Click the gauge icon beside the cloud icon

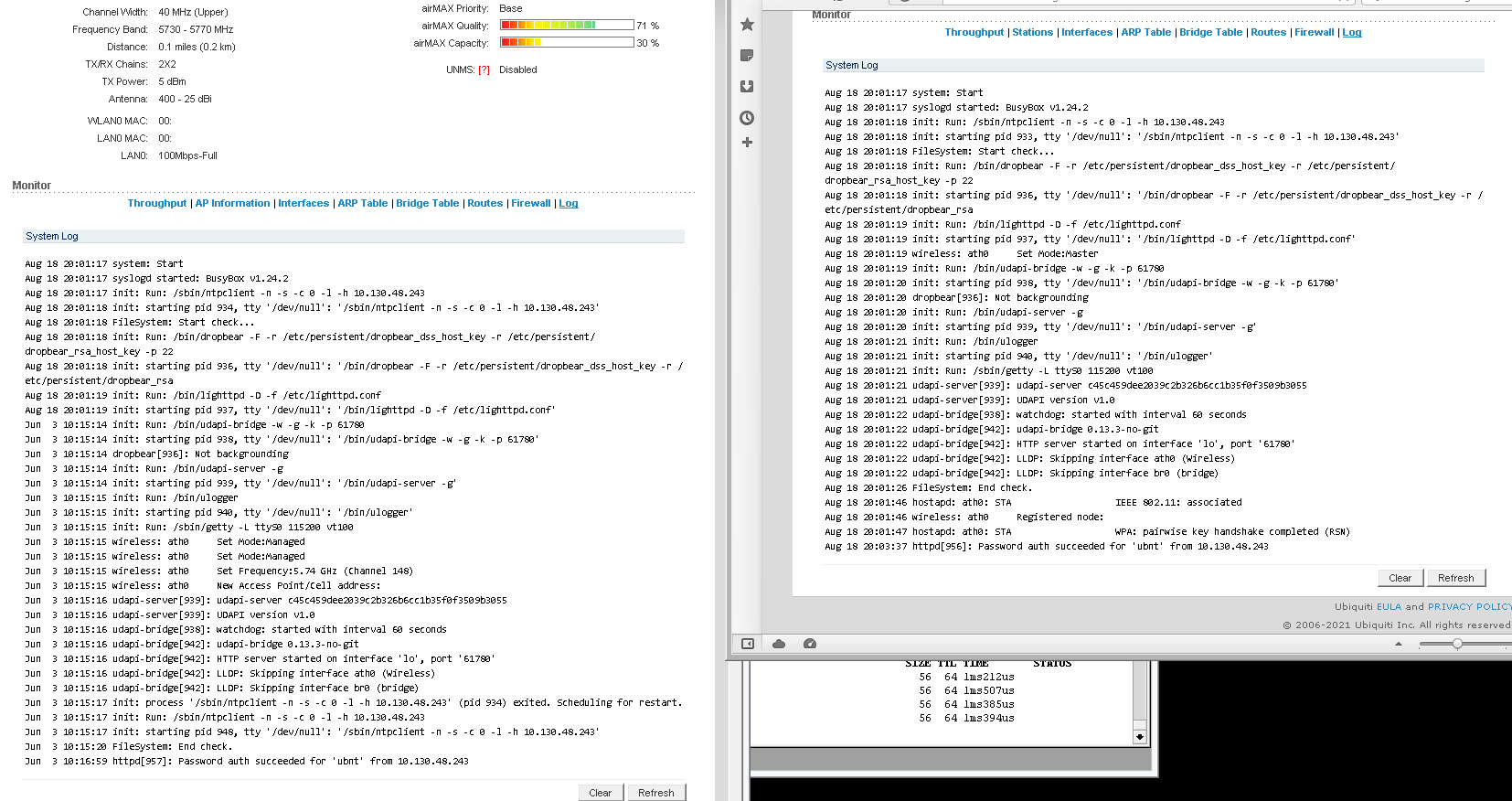[810, 644]
